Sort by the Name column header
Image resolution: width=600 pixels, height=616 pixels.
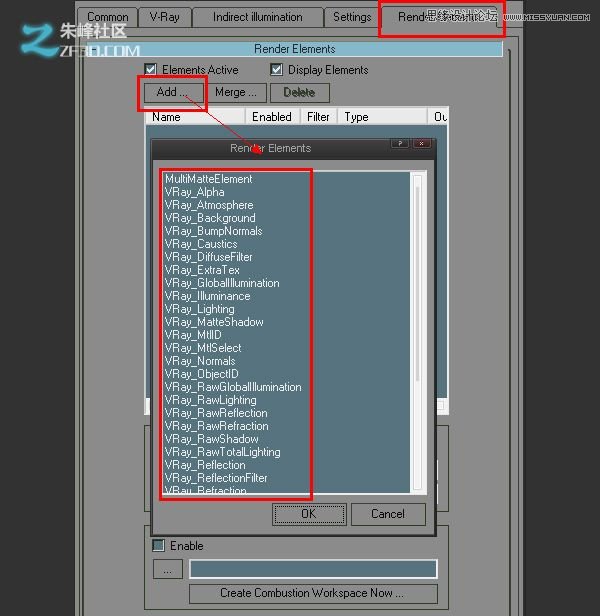coord(195,117)
